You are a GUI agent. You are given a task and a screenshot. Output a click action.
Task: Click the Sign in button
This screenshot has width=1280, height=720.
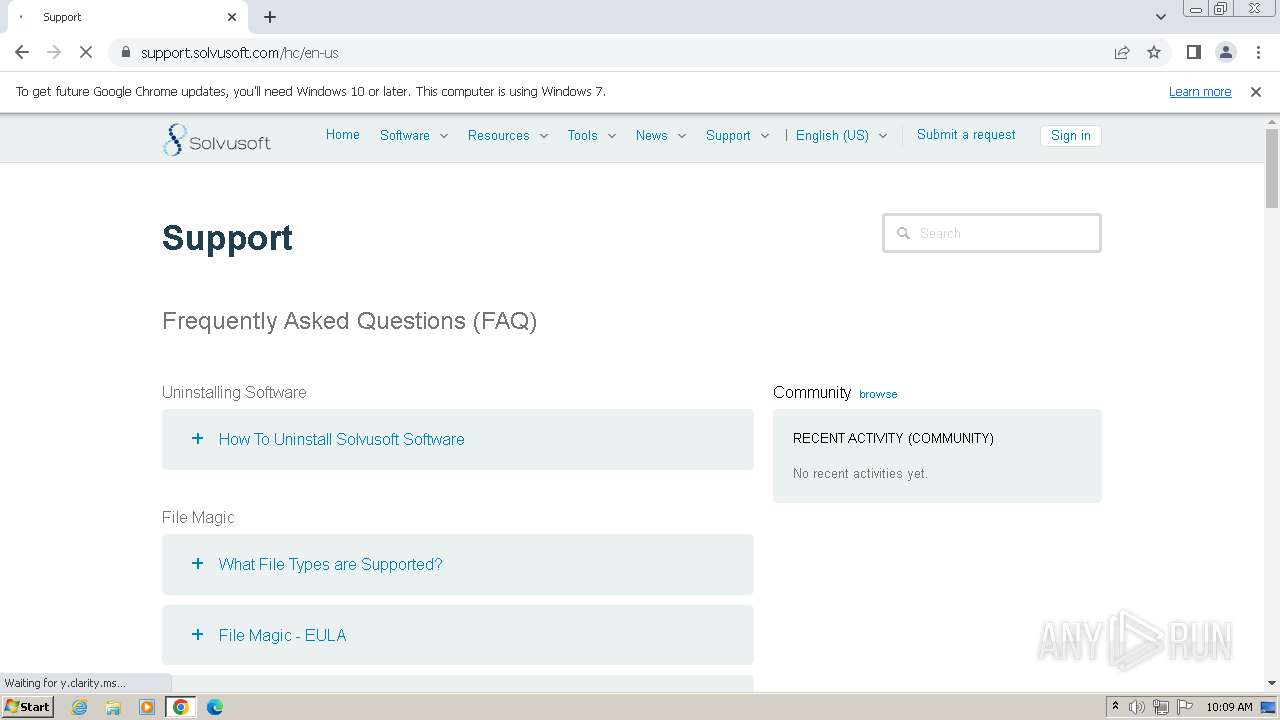[1070, 136]
